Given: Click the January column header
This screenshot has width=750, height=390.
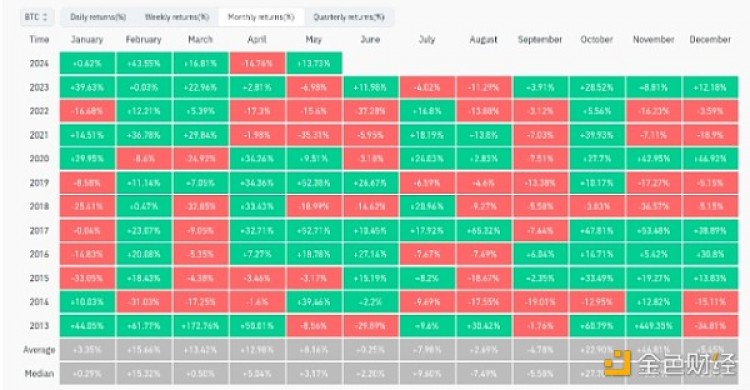Looking at the screenshot, I should click(87, 40).
